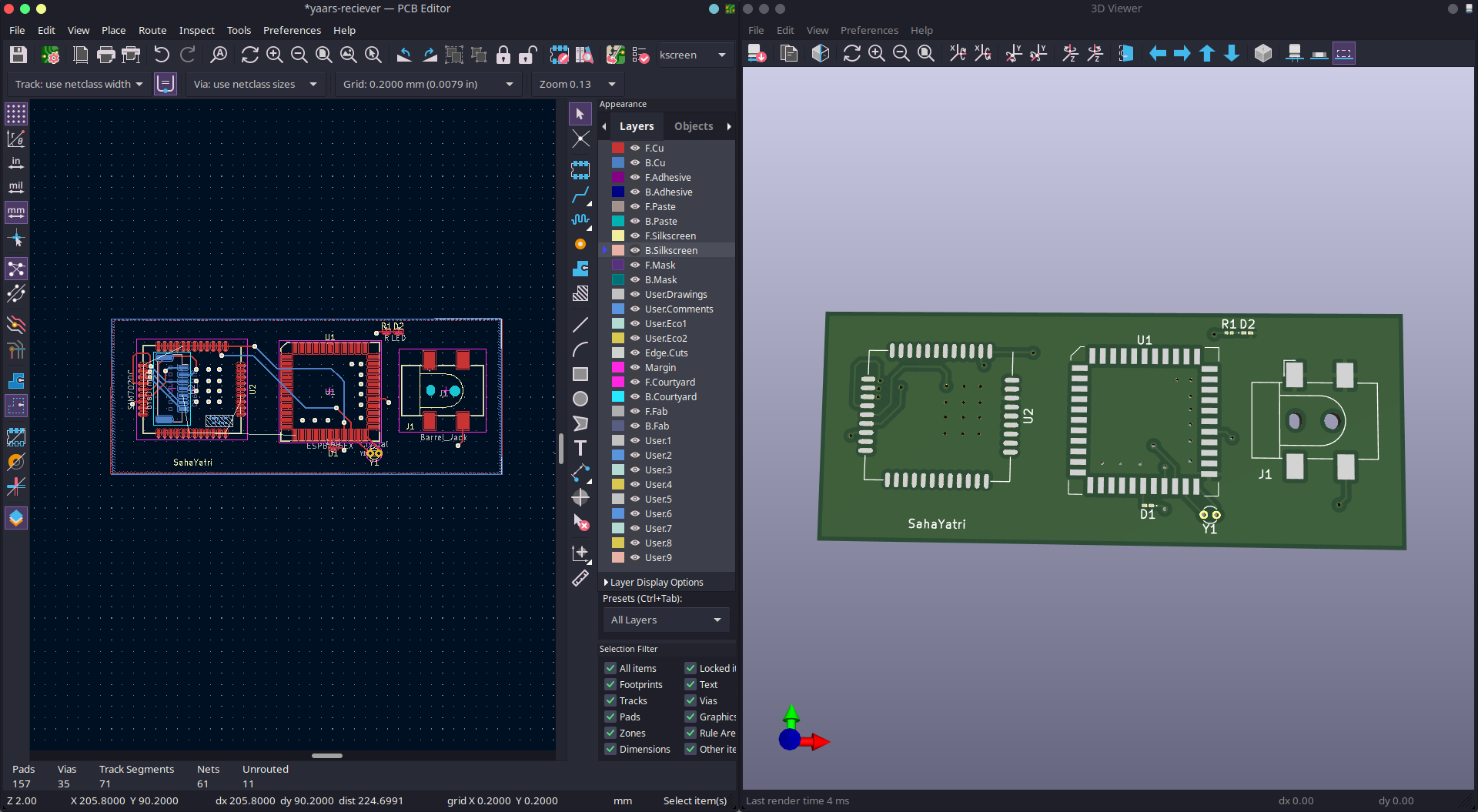The width and height of the screenshot is (1478, 812).
Task: Open the Grid size dropdown
Action: [x=428, y=84]
